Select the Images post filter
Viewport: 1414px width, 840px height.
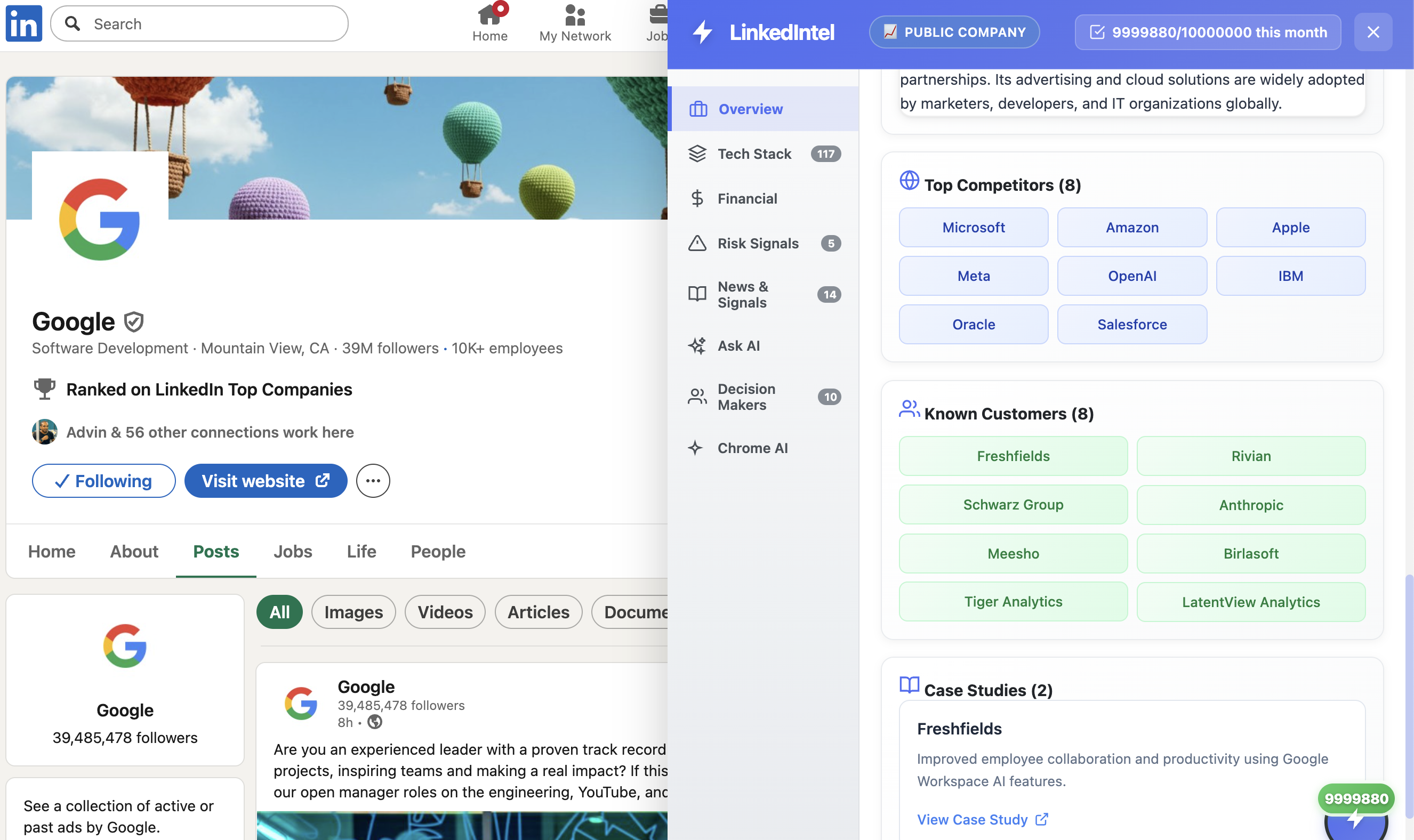(353, 612)
